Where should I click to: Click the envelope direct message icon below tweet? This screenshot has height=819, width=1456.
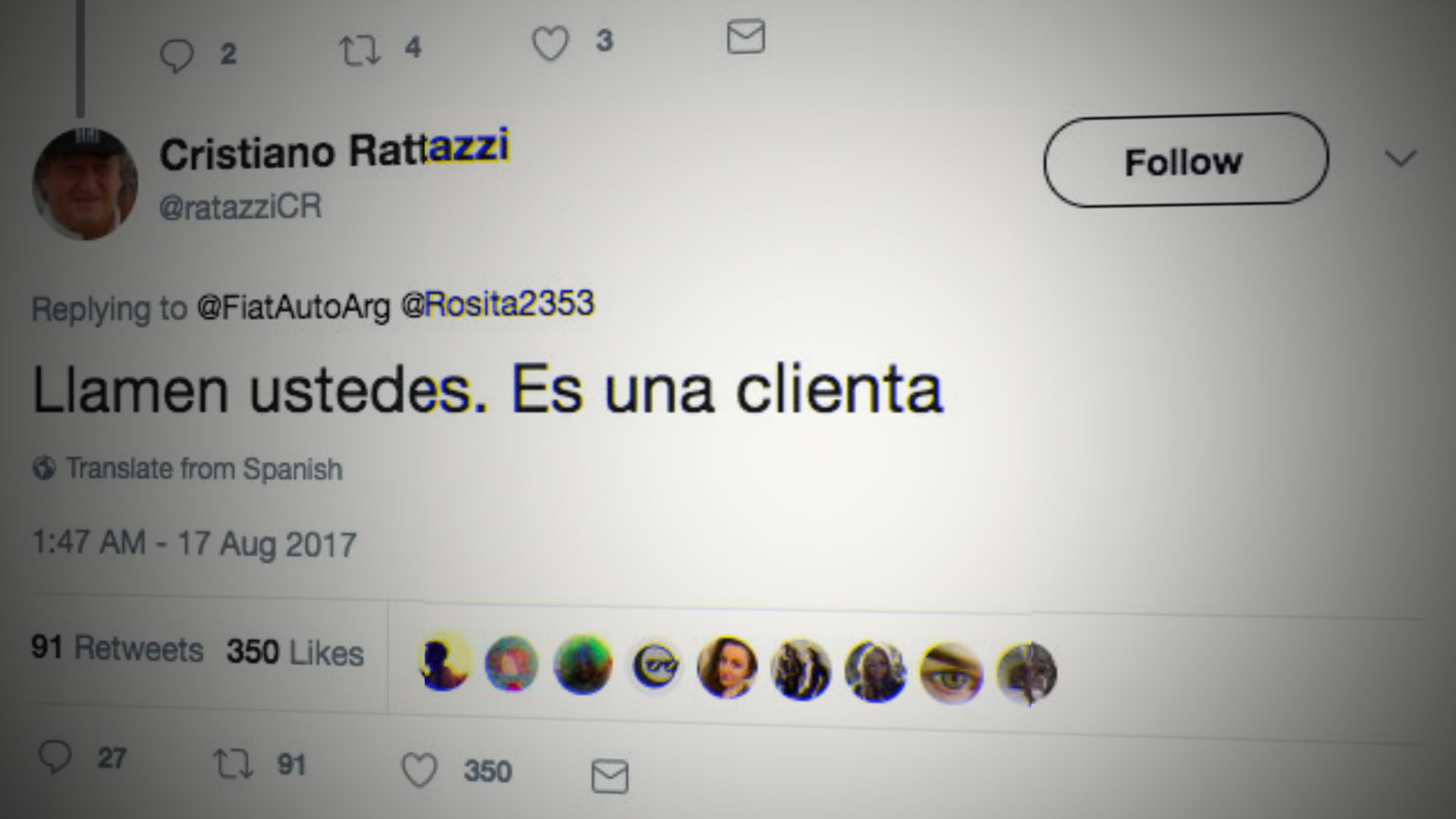(610, 776)
